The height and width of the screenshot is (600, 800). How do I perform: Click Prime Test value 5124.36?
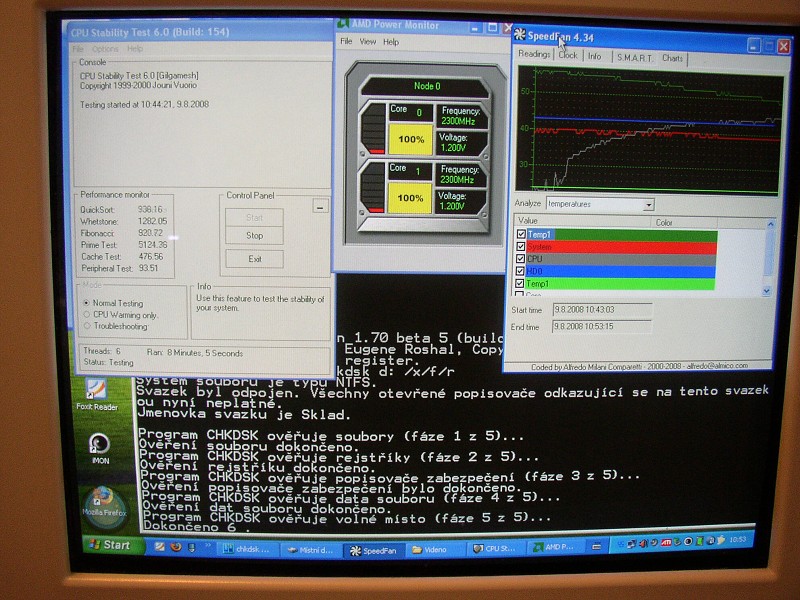tap(153, 245)
